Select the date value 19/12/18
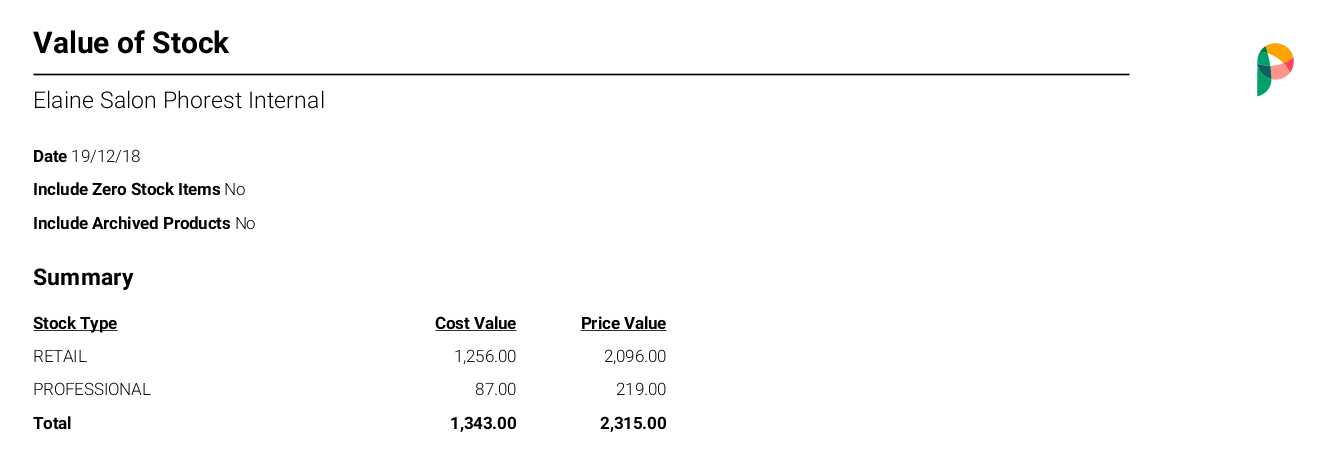1333x462 pixels. click(106, 156)
